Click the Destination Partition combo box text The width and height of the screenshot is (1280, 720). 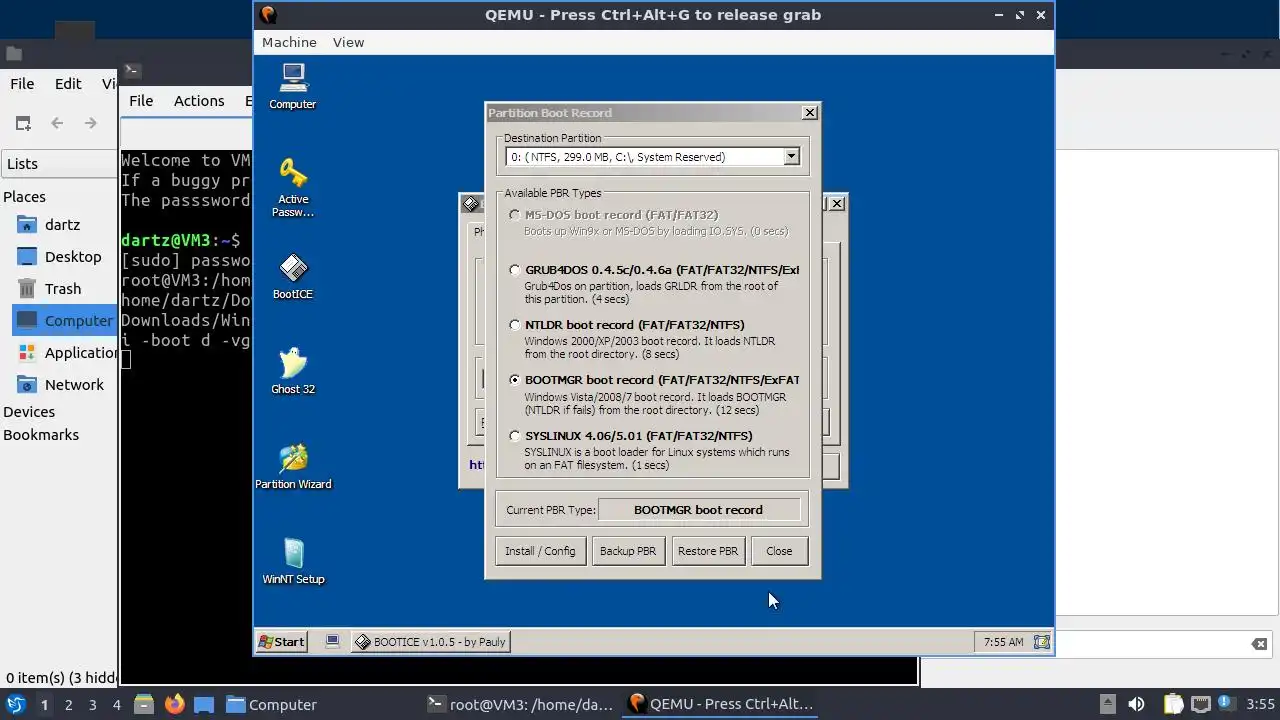click(x=618, y=157)
